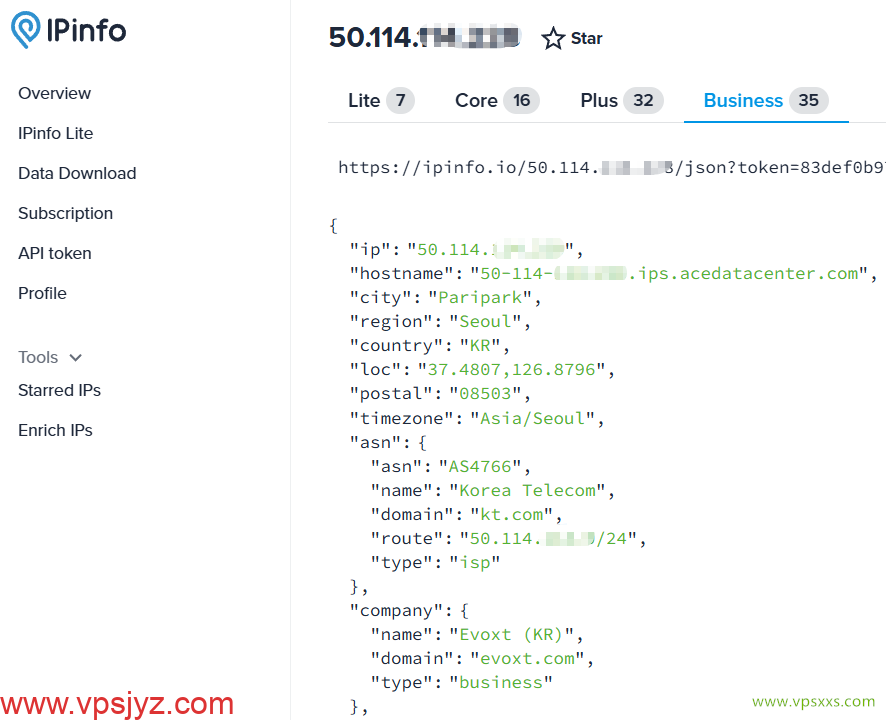Switch to the Plus tab

tap(622, 101)
